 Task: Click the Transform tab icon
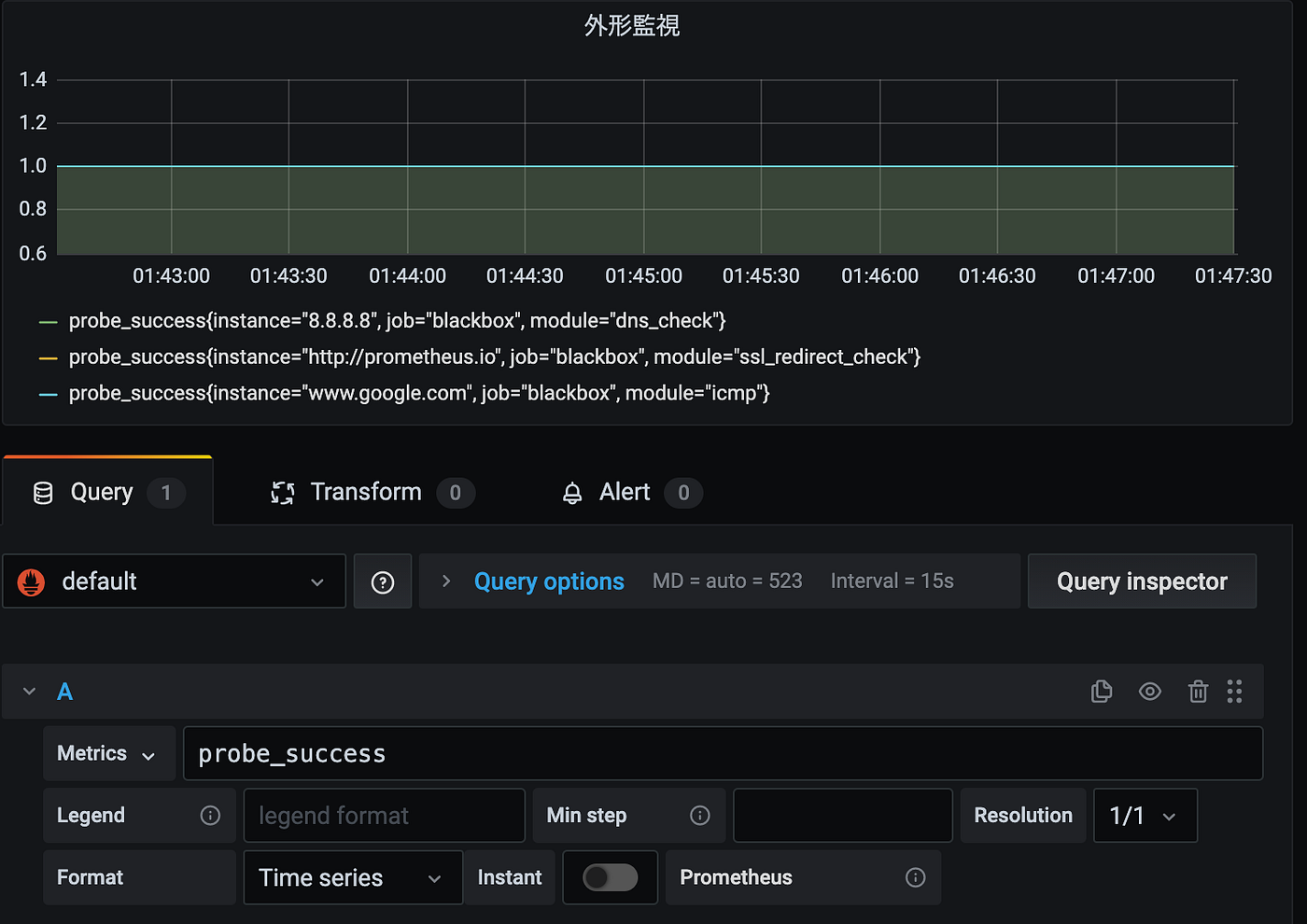[x=283, y=493]
